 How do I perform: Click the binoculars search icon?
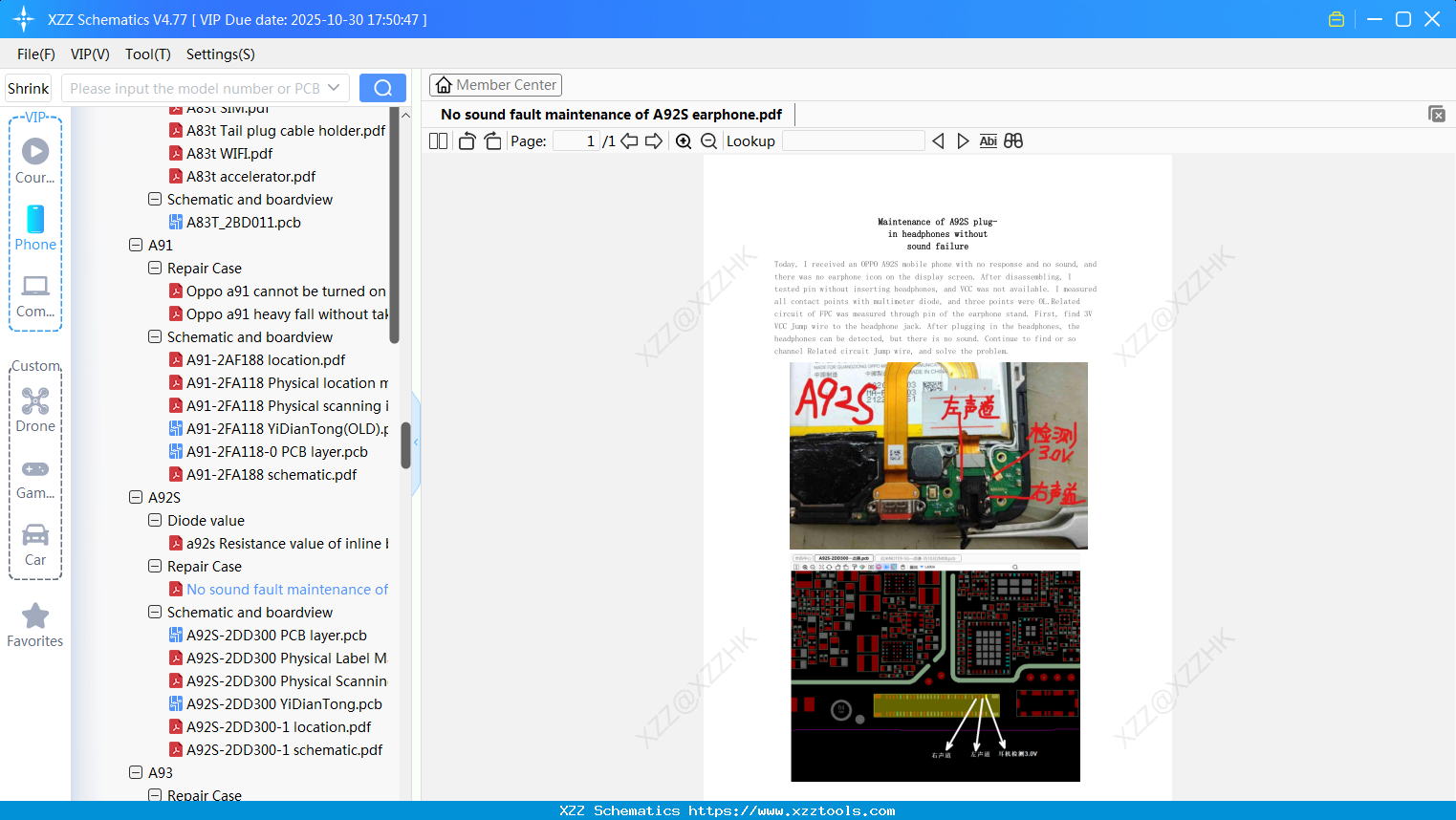click(x=1013, y=141)
